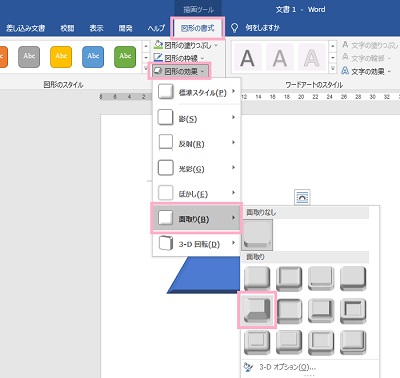Image resolution: width=400 pixels, height=378 pixels.
Task: Select the highlighted bevel preset in second row
Action: pyautogui.click(x=257, y=310)
